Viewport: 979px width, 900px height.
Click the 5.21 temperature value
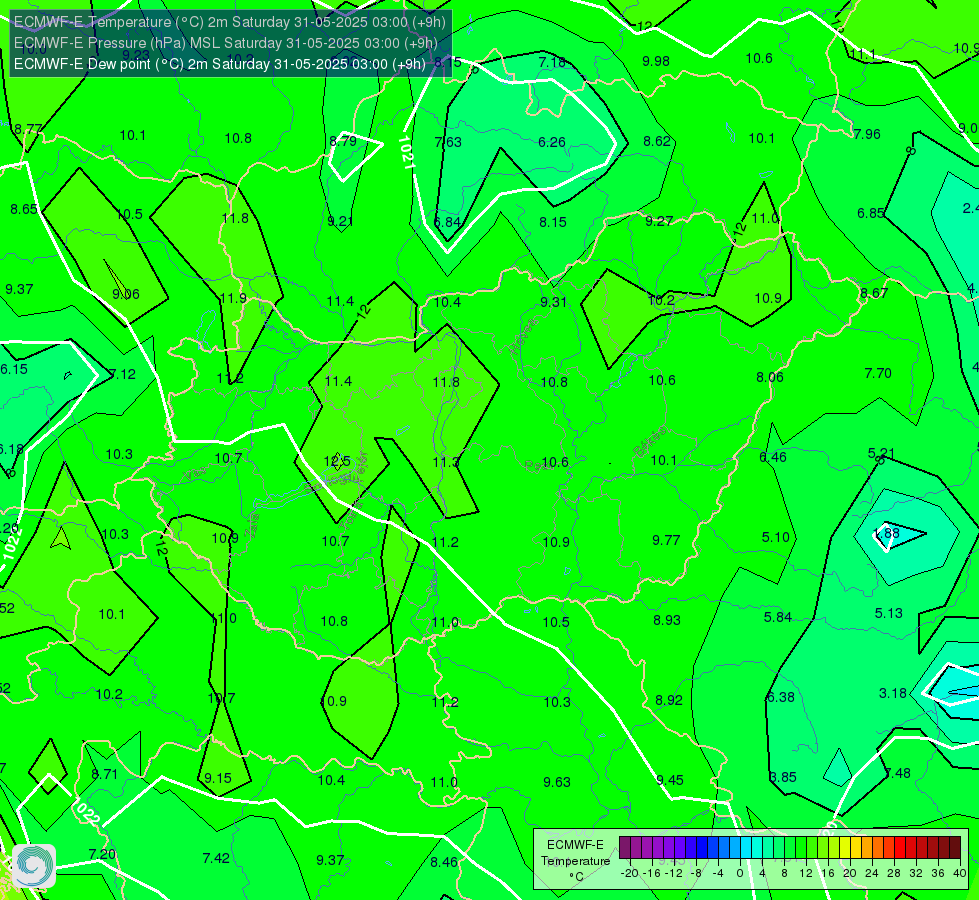click(881, 453)
